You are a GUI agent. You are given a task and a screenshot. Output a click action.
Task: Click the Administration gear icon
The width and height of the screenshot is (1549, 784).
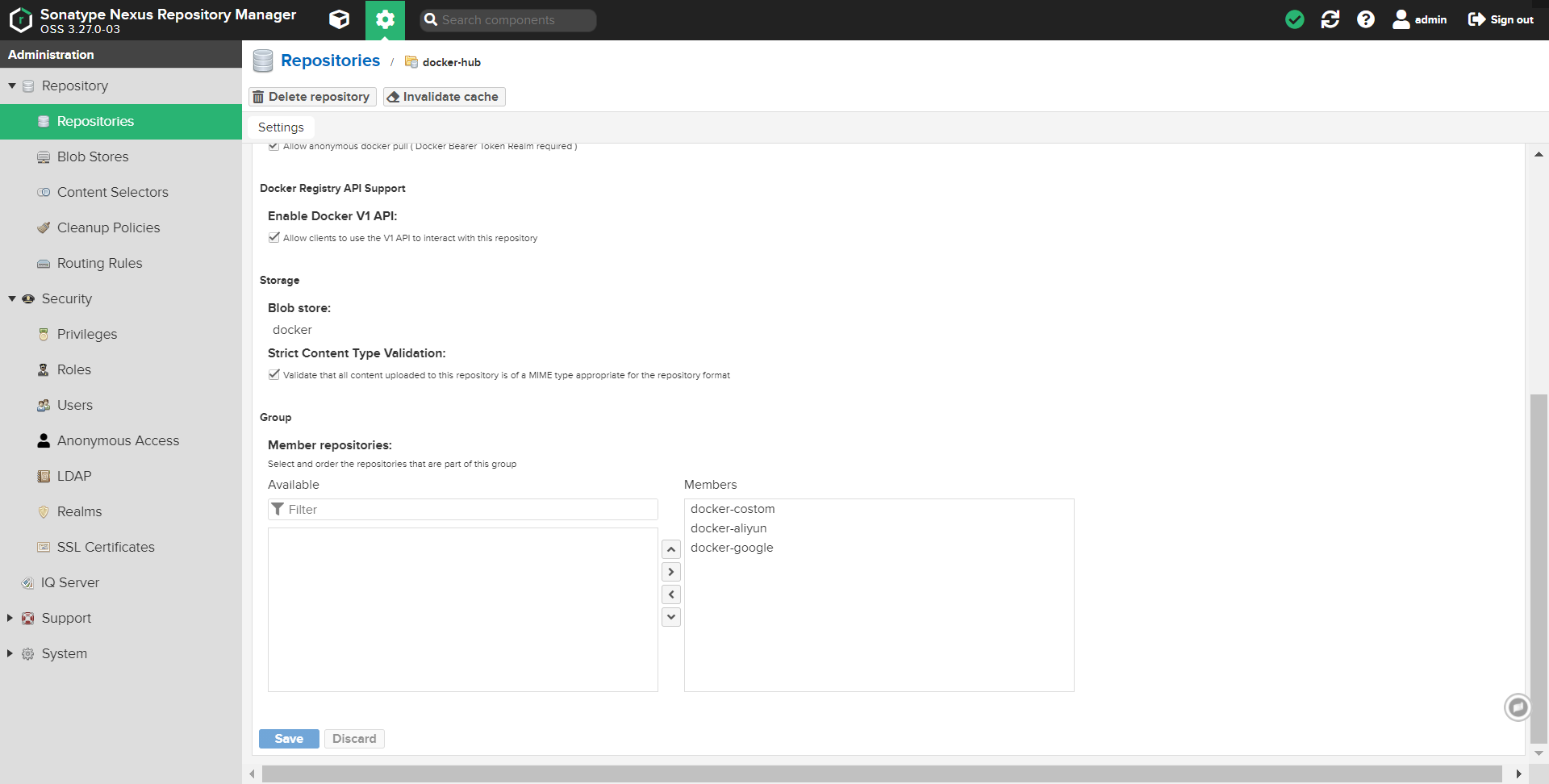click(385, 19)
